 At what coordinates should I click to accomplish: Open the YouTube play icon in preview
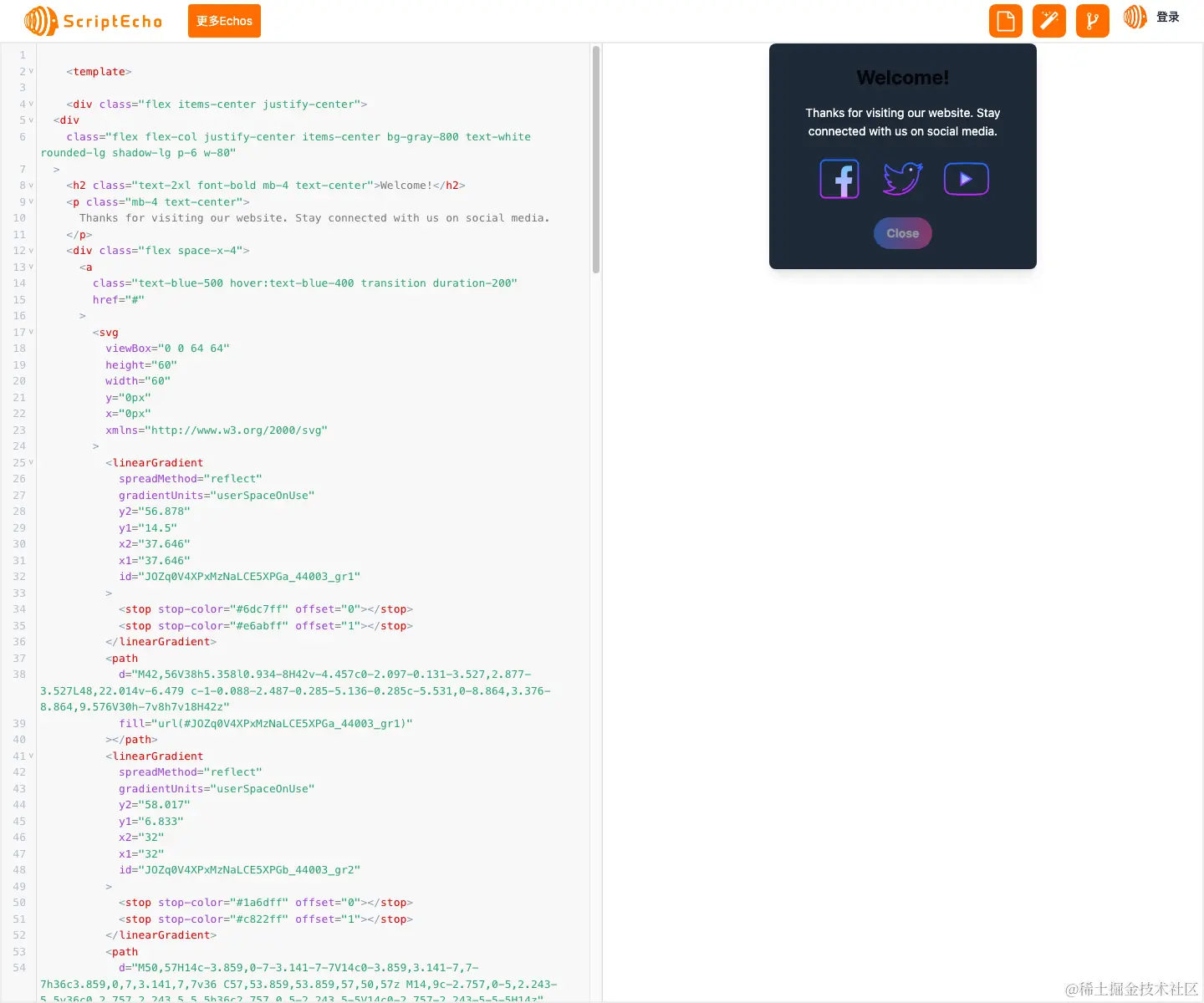[967, 179]
